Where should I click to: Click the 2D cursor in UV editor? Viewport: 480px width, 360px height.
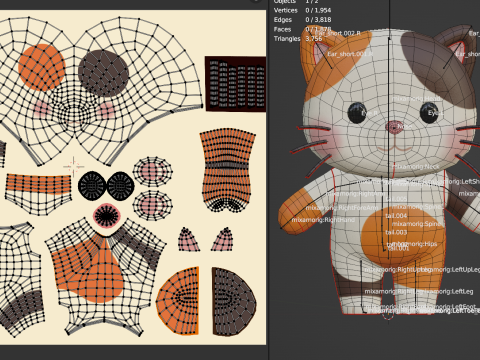pyautogui.click(x=74, y=166)
